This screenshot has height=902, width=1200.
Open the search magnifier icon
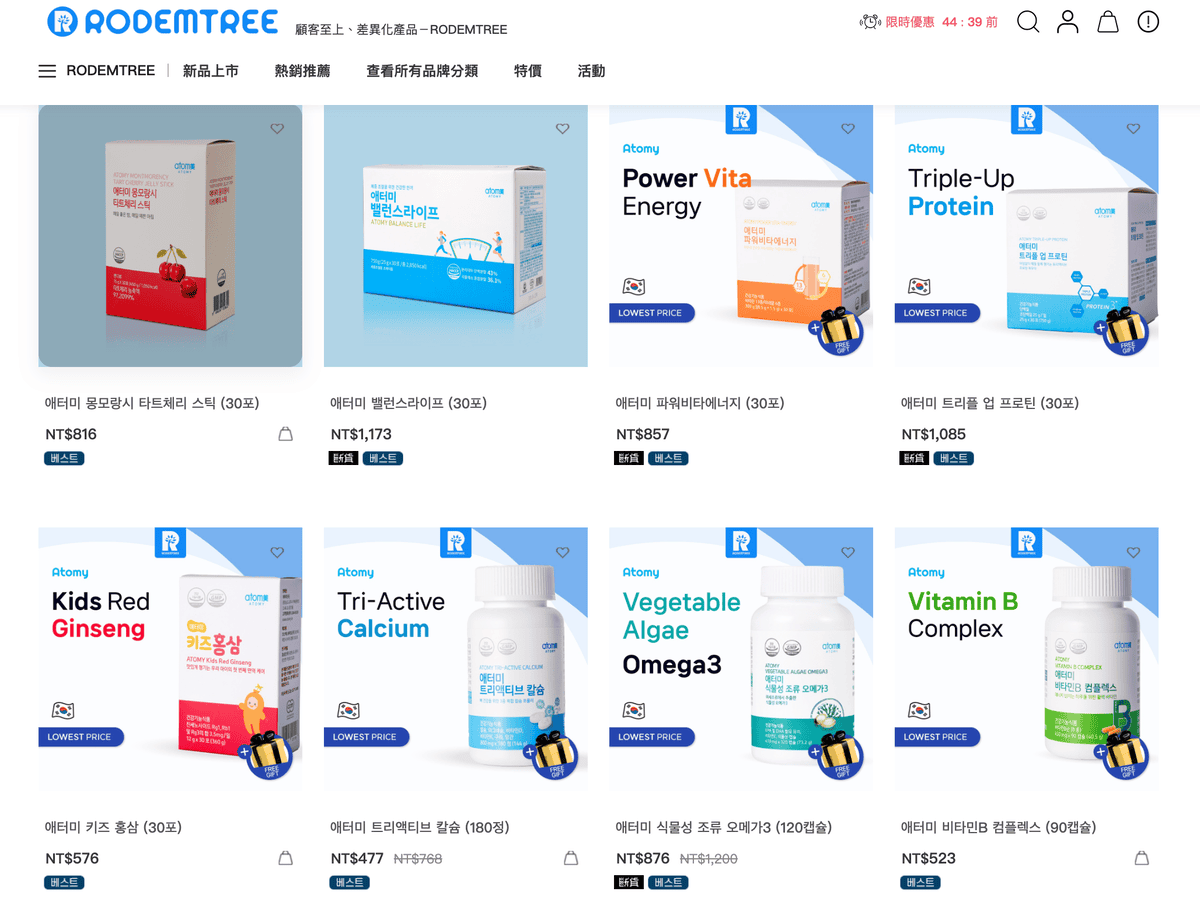[x=1028, y=21]
